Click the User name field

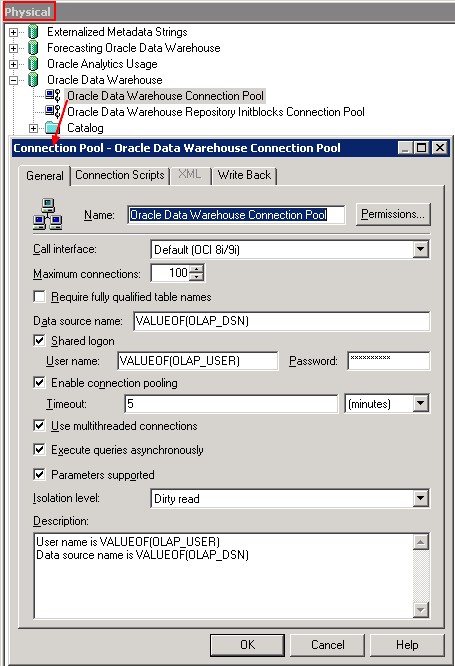198,361
